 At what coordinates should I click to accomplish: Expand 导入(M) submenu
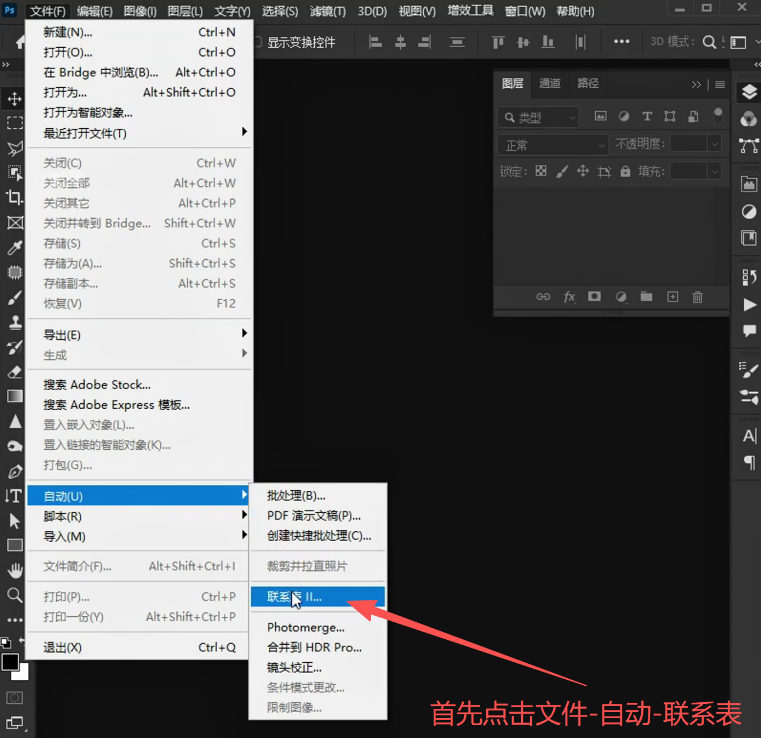point(140,536)
